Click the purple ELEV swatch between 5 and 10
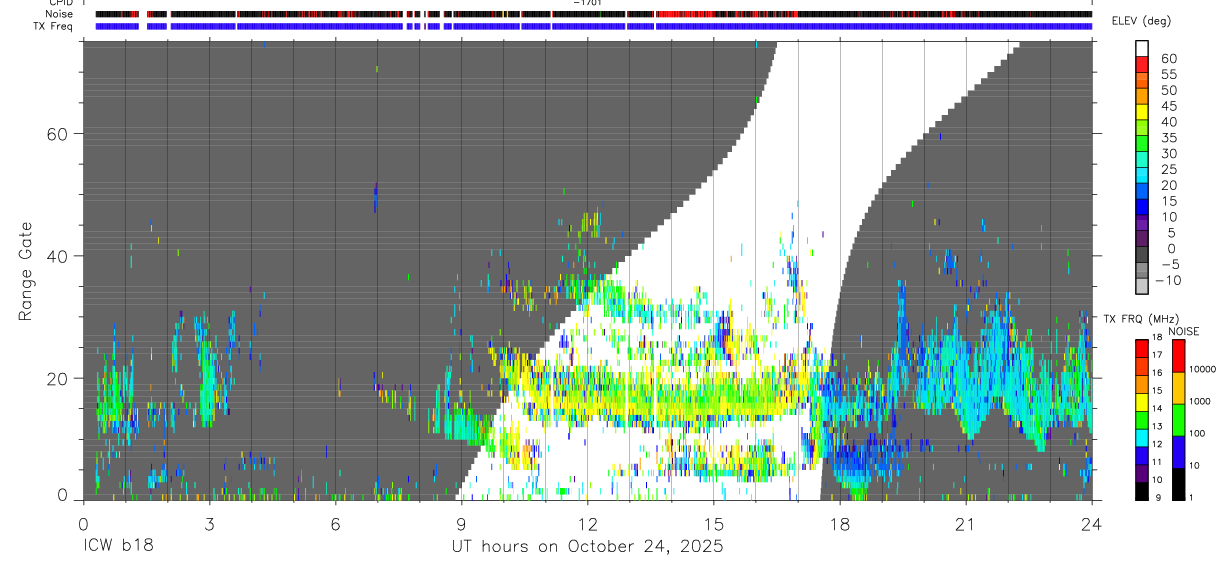 coord(1142,223)
